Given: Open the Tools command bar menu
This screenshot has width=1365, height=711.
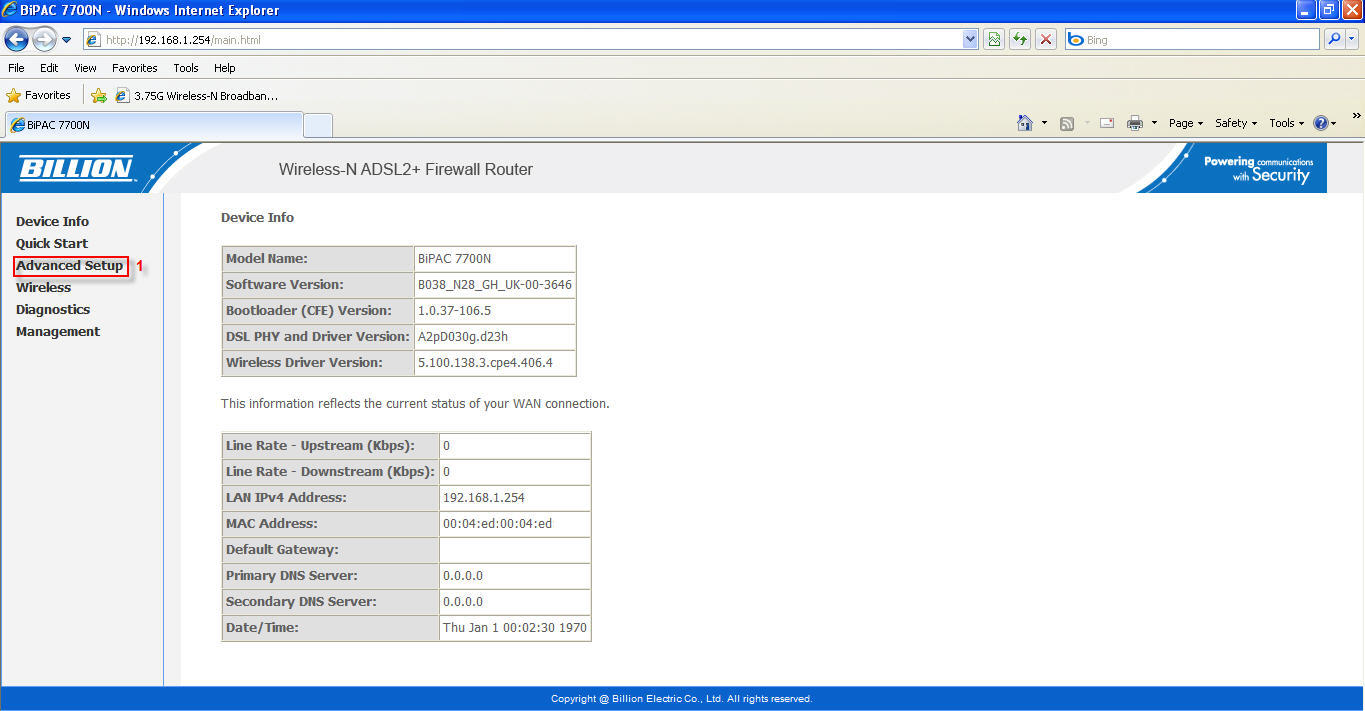Looking at the screenshot, I should coord(1287,123).
